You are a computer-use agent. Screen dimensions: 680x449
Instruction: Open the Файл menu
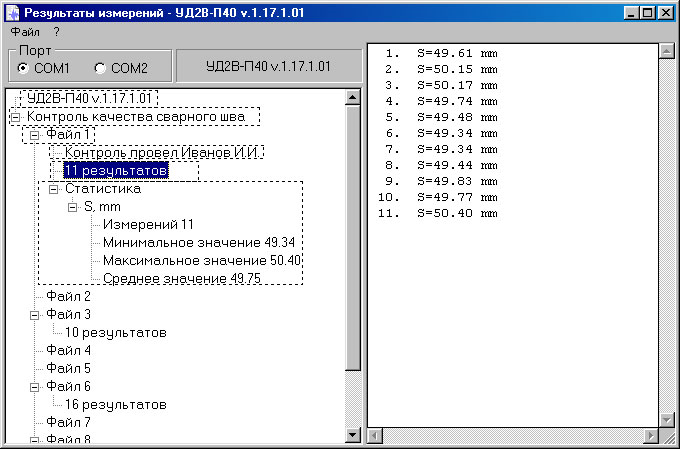click(x=25, y=32)
